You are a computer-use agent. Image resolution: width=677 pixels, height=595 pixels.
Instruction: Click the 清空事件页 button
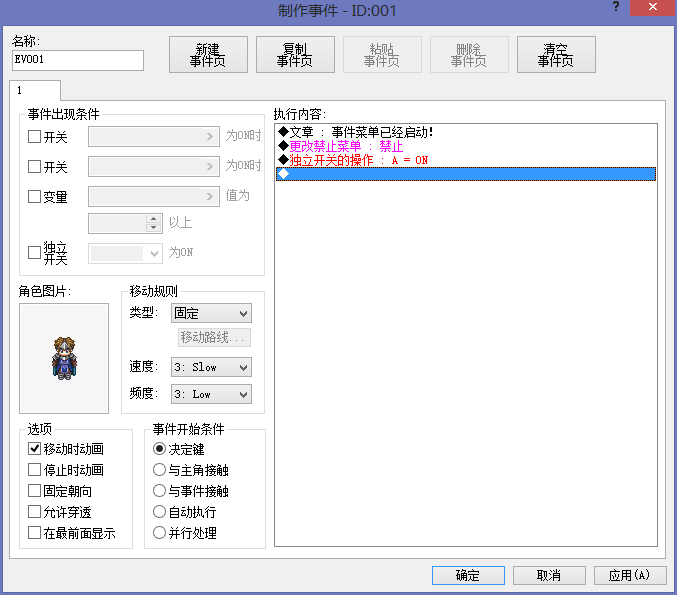tap(556, 54)
